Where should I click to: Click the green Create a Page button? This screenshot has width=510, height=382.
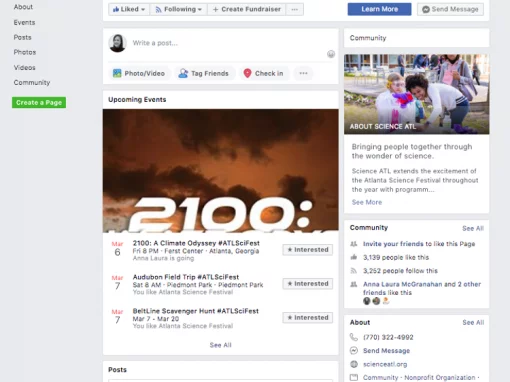tap(39, 102)
